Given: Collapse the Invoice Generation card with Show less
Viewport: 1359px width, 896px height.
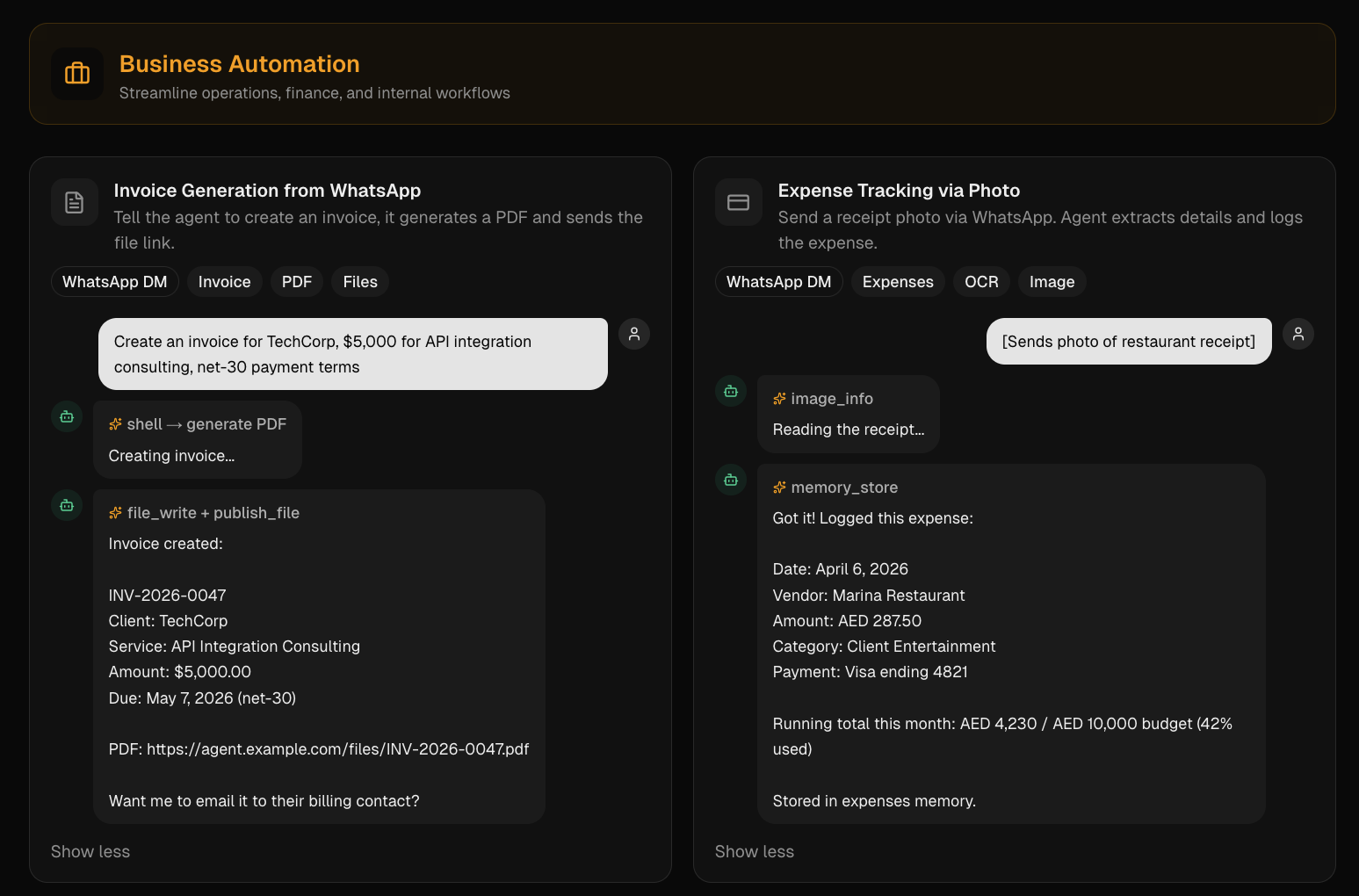Looking at the screenshot, I should click(90, 851).
